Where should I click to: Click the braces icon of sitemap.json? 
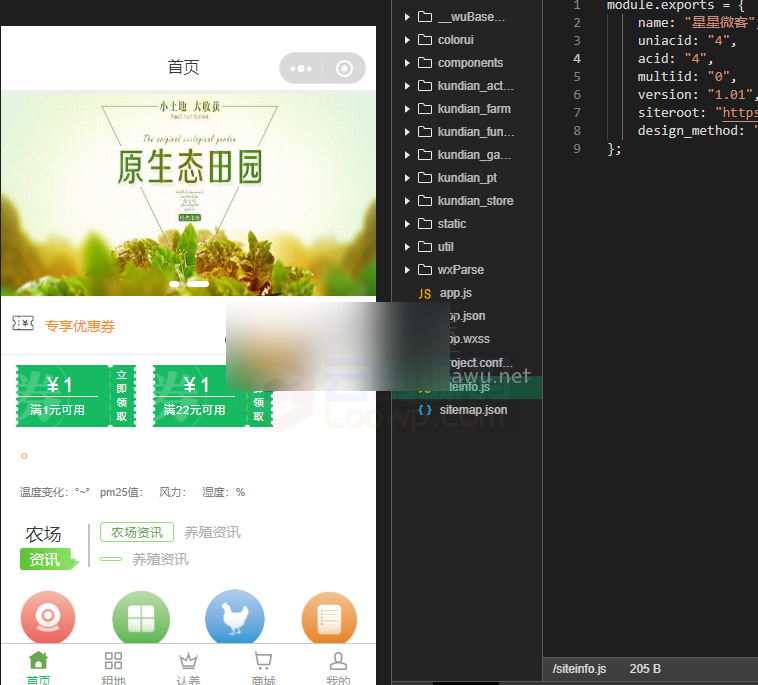[424, 410]
